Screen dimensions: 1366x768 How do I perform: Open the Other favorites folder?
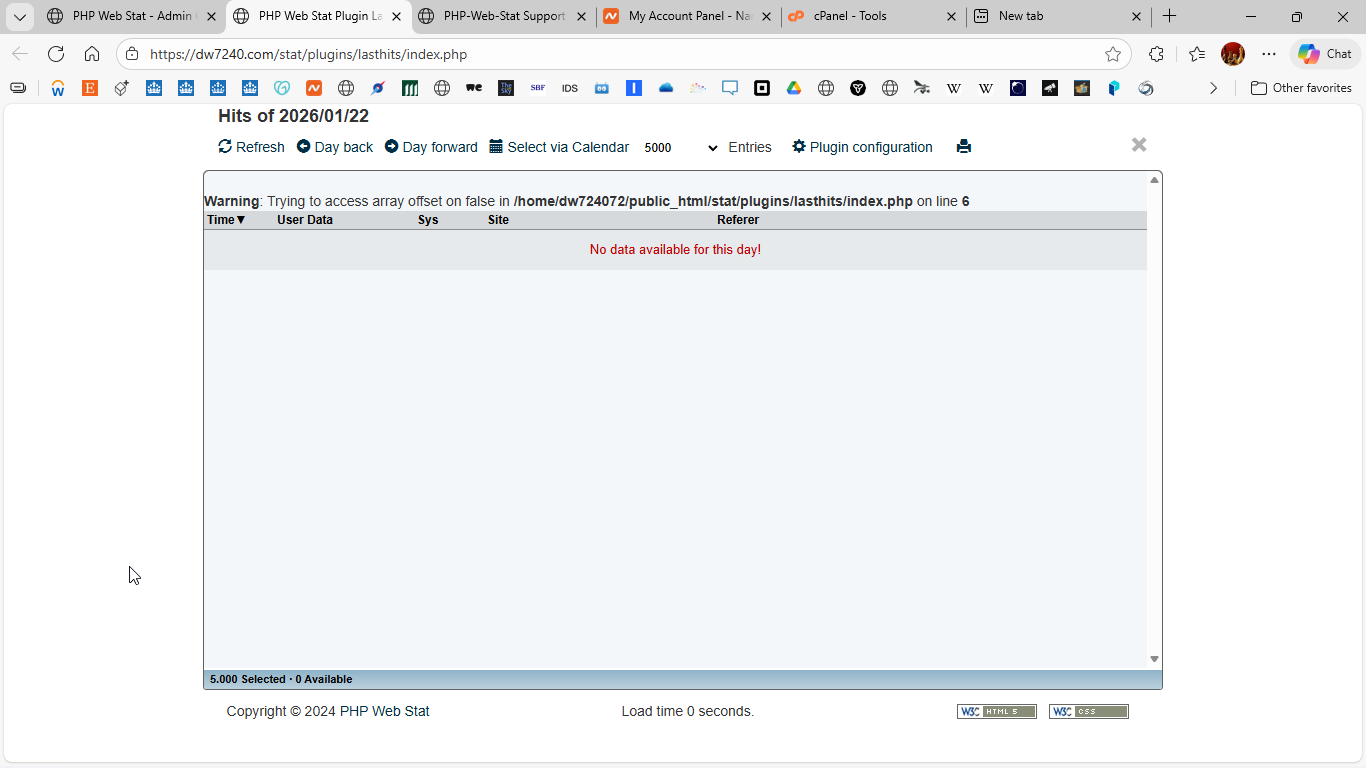1301,88
